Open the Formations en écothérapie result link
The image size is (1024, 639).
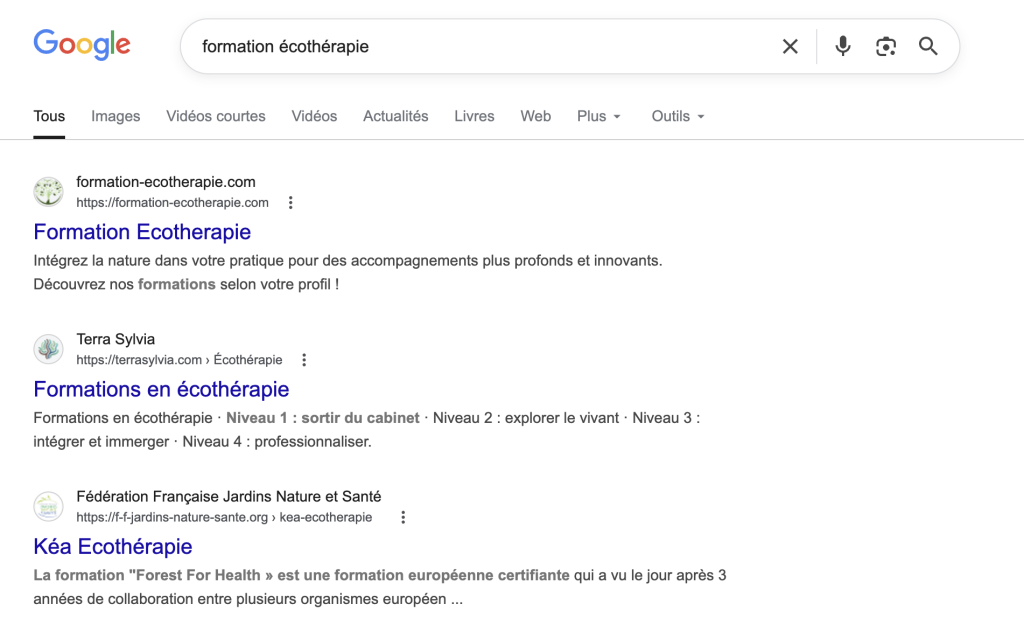point(161,389)
